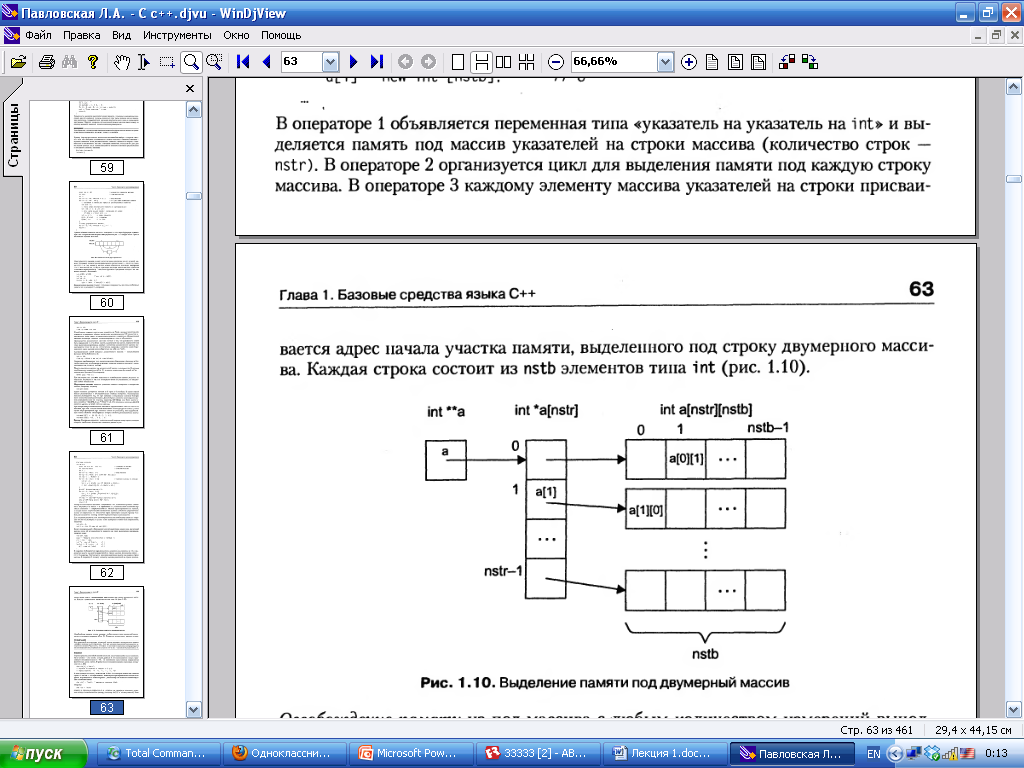The width and height of the screenshot is (1024, 768).
Task: Select the Страницы side tab
Action: 12,135
